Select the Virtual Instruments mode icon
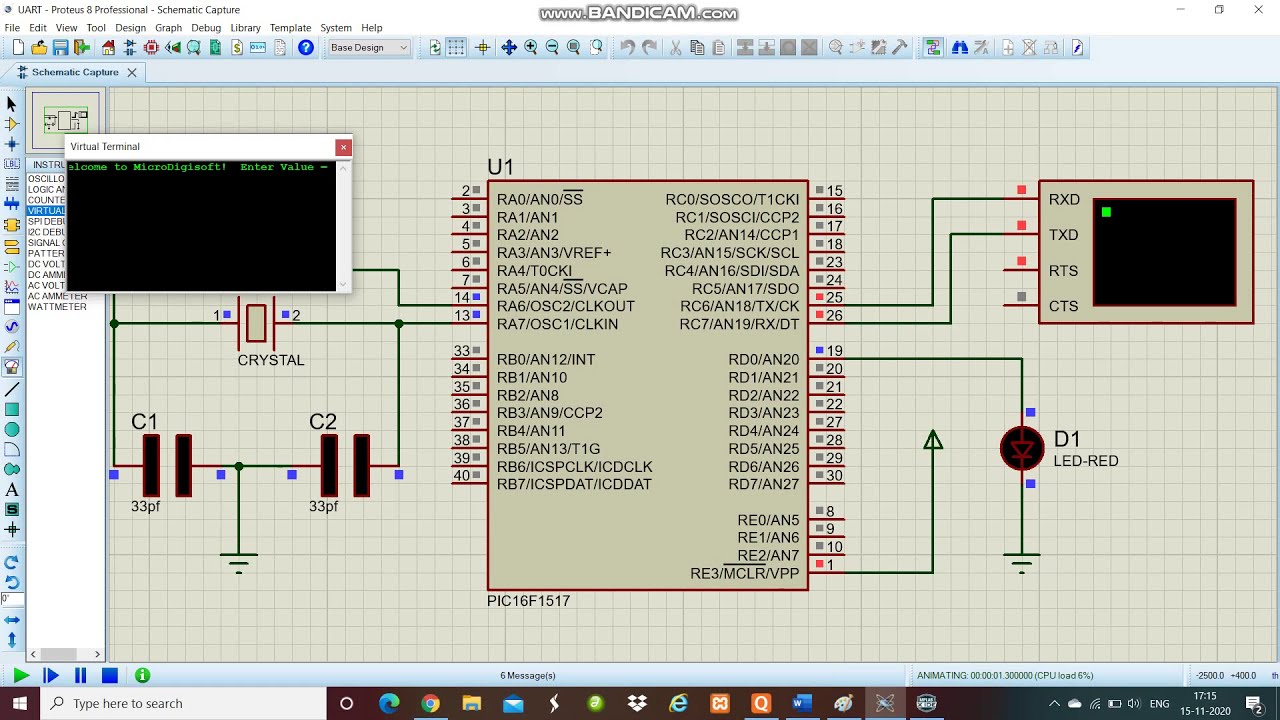The width and height of the screenshot is (1280, 720). (12, 367)
